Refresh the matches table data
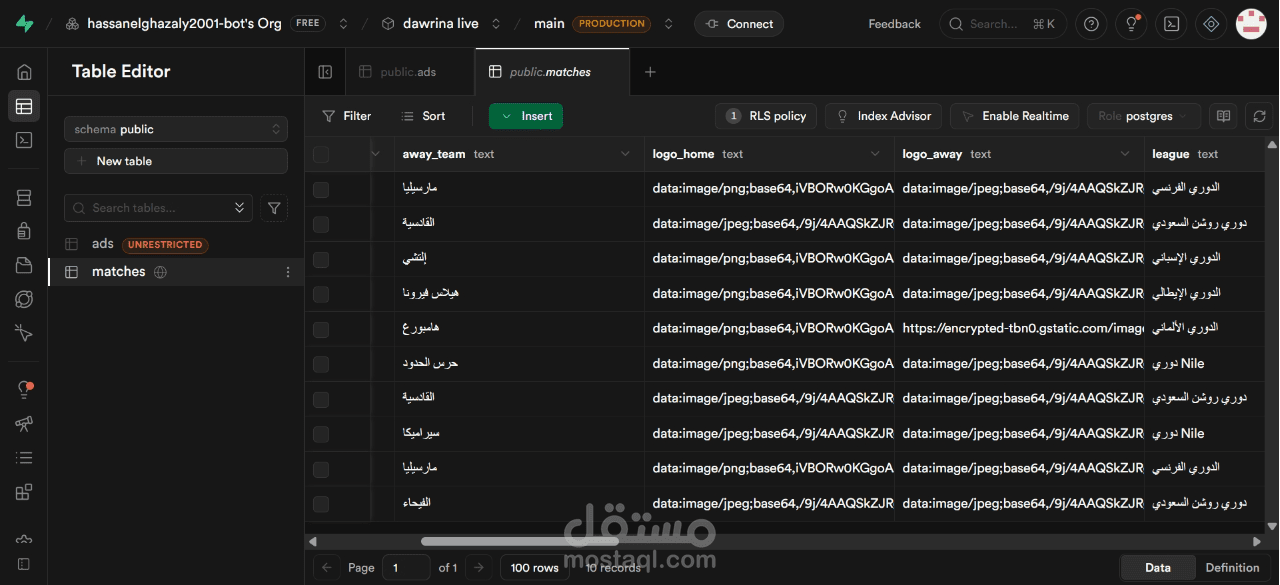 pyautogui.click(x=1258, y=115)
